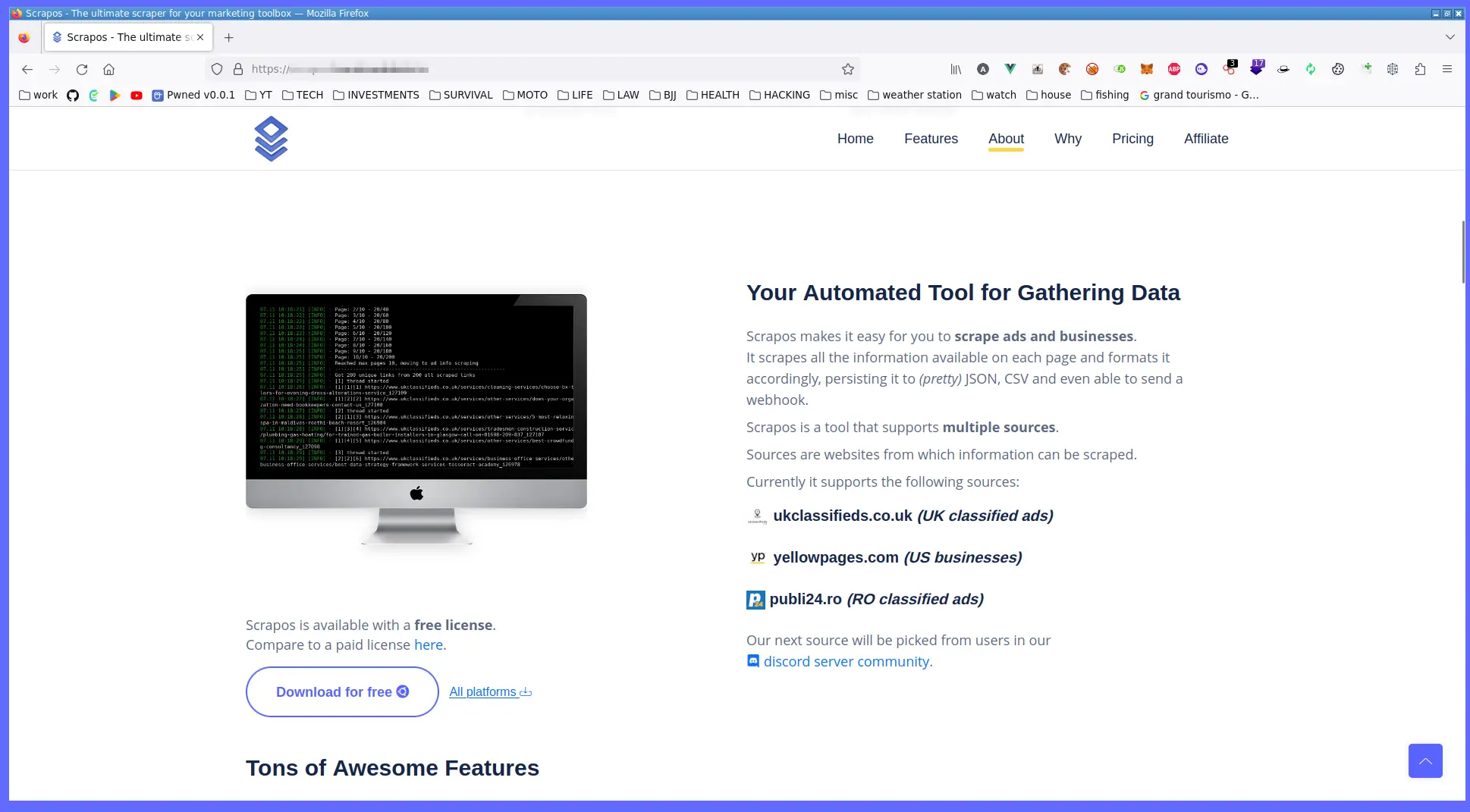Open the Google Play bookmark icon

point(115,95)
